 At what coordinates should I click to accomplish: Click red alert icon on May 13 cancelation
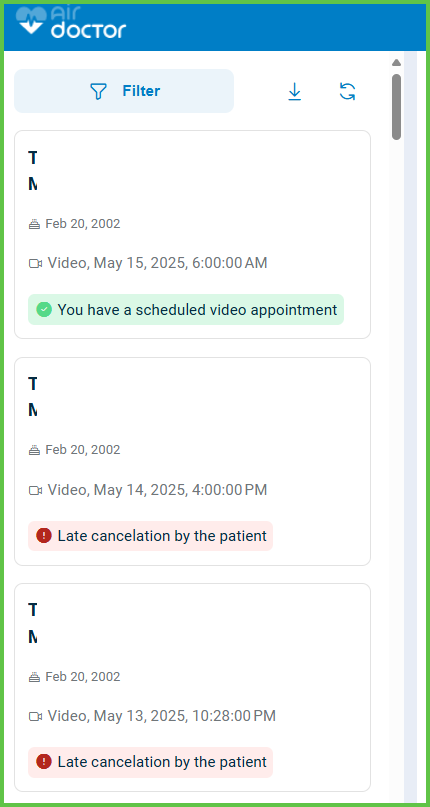pos(44,762)
